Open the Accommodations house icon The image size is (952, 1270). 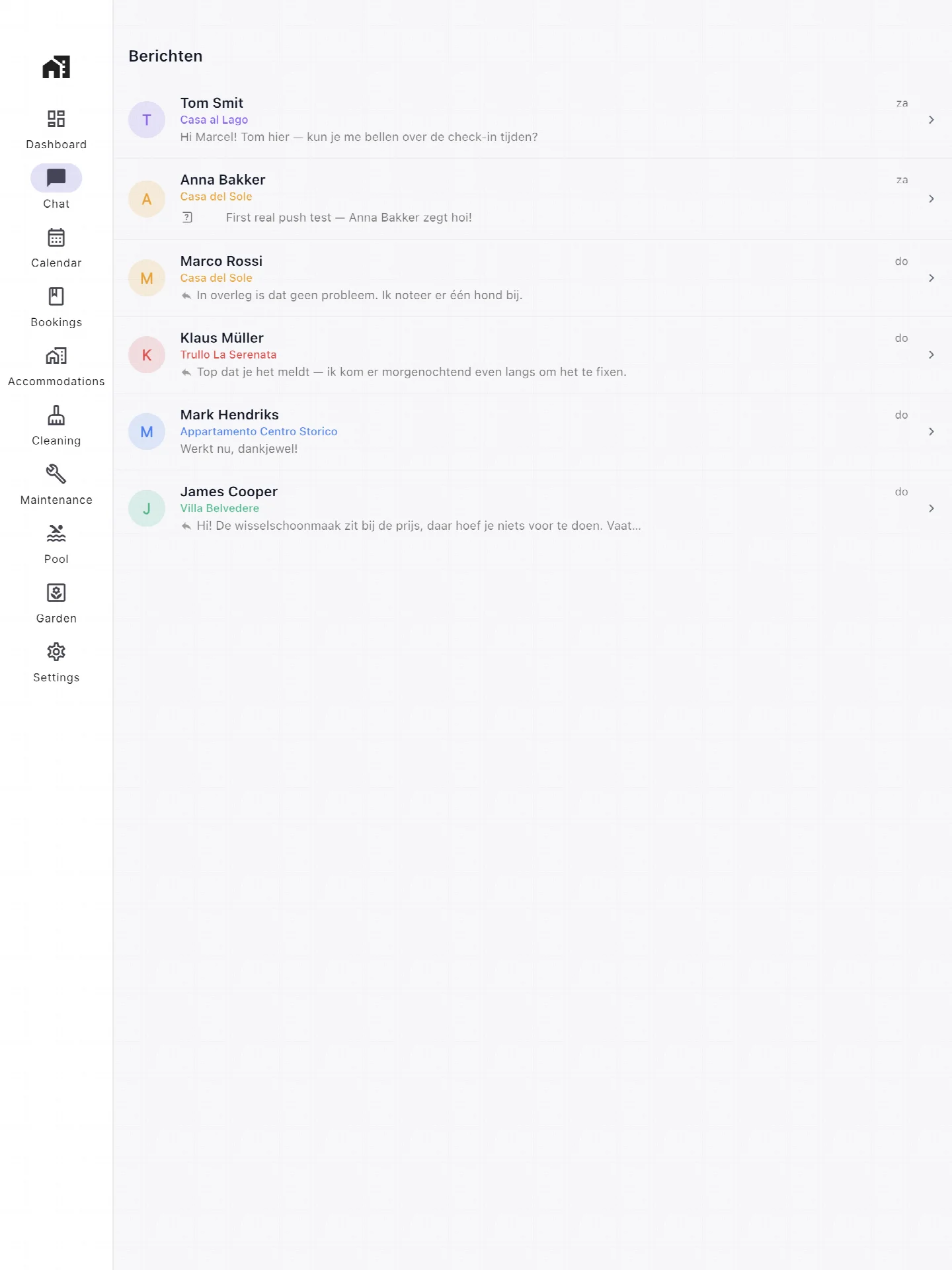coord(56,356)
